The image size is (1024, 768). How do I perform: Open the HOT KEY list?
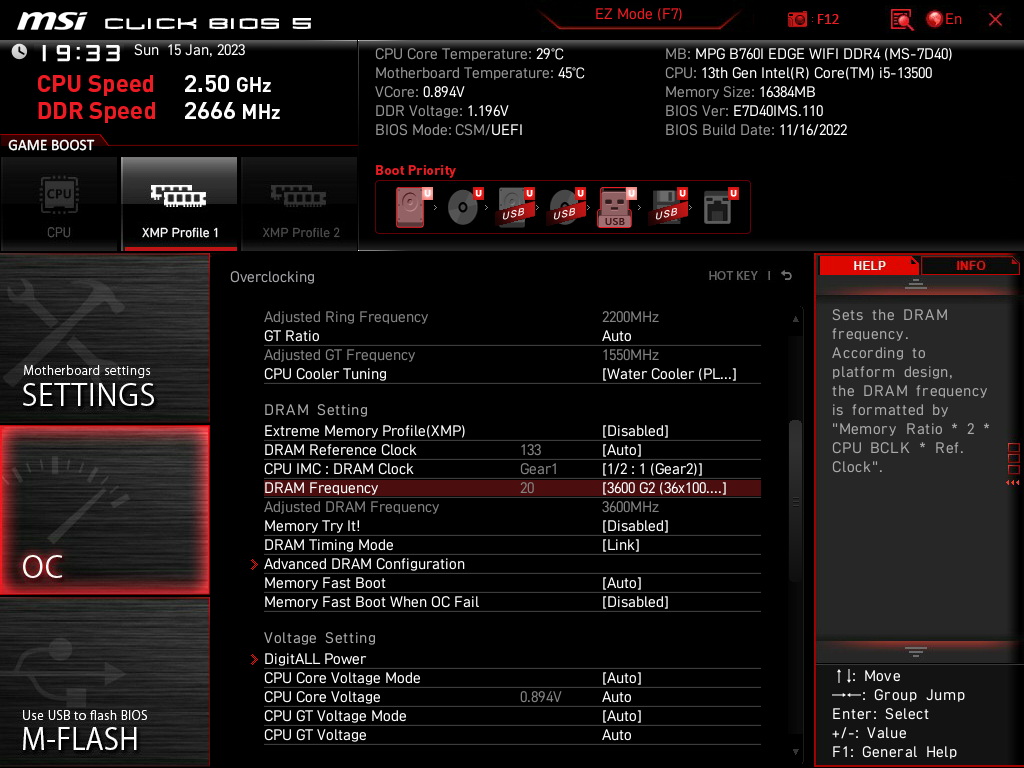coord(733,276)
